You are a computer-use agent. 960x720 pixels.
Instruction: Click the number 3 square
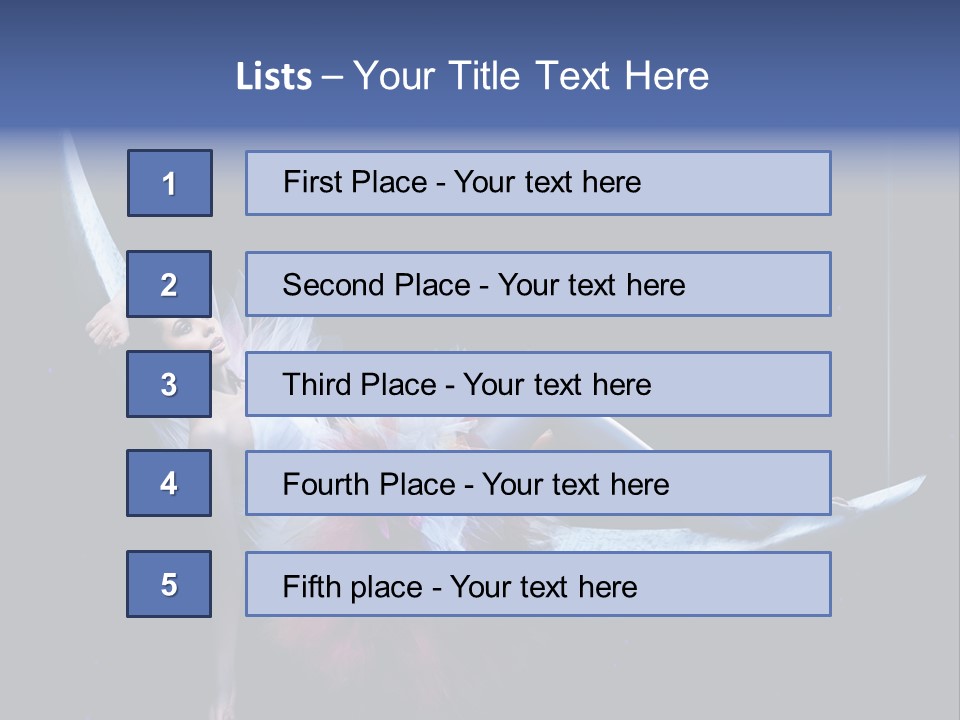[169, 384]
